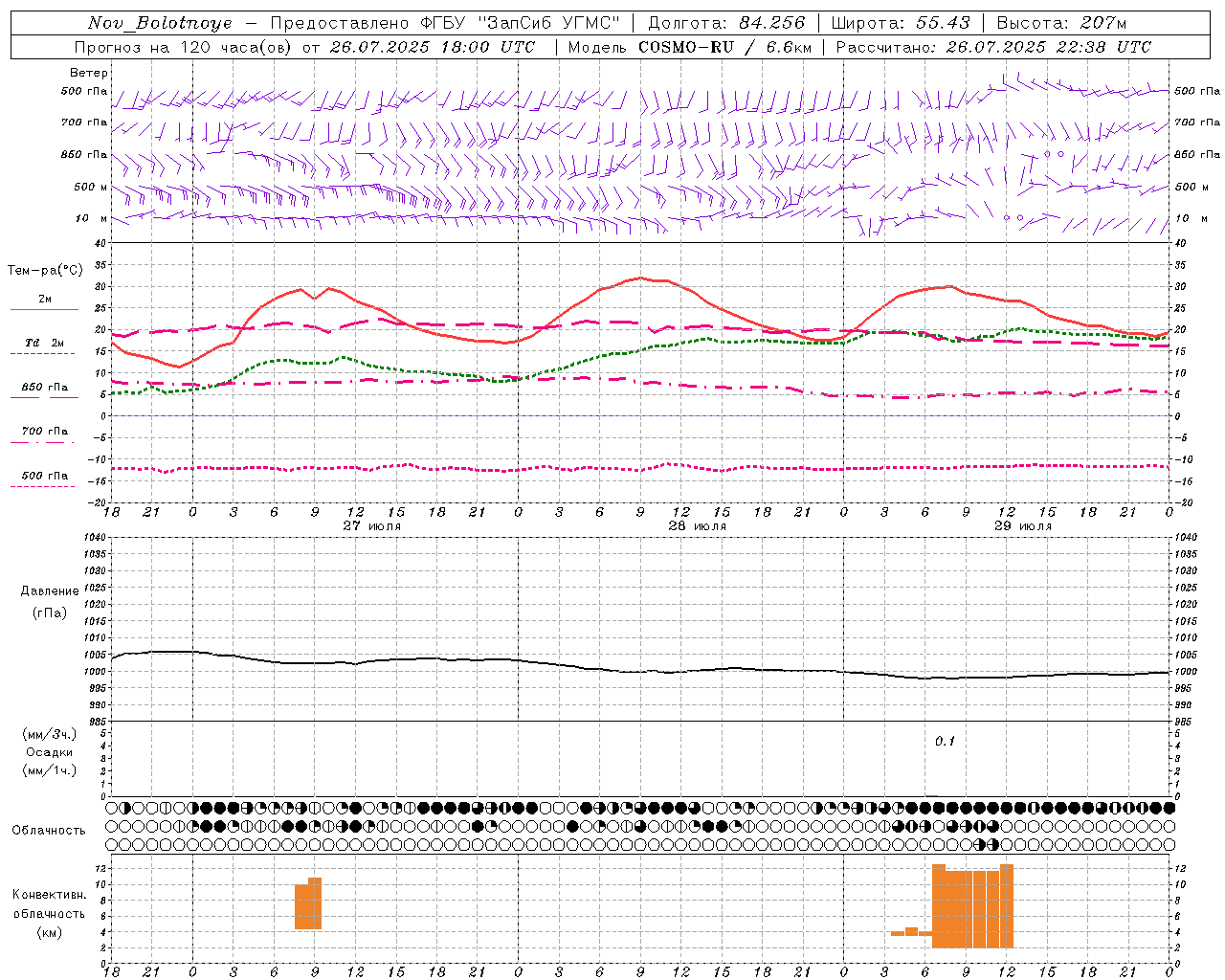Click pink long-dash legend line under 850 гПа
The width and height of the screenshot is (1225, 980).
42,398
